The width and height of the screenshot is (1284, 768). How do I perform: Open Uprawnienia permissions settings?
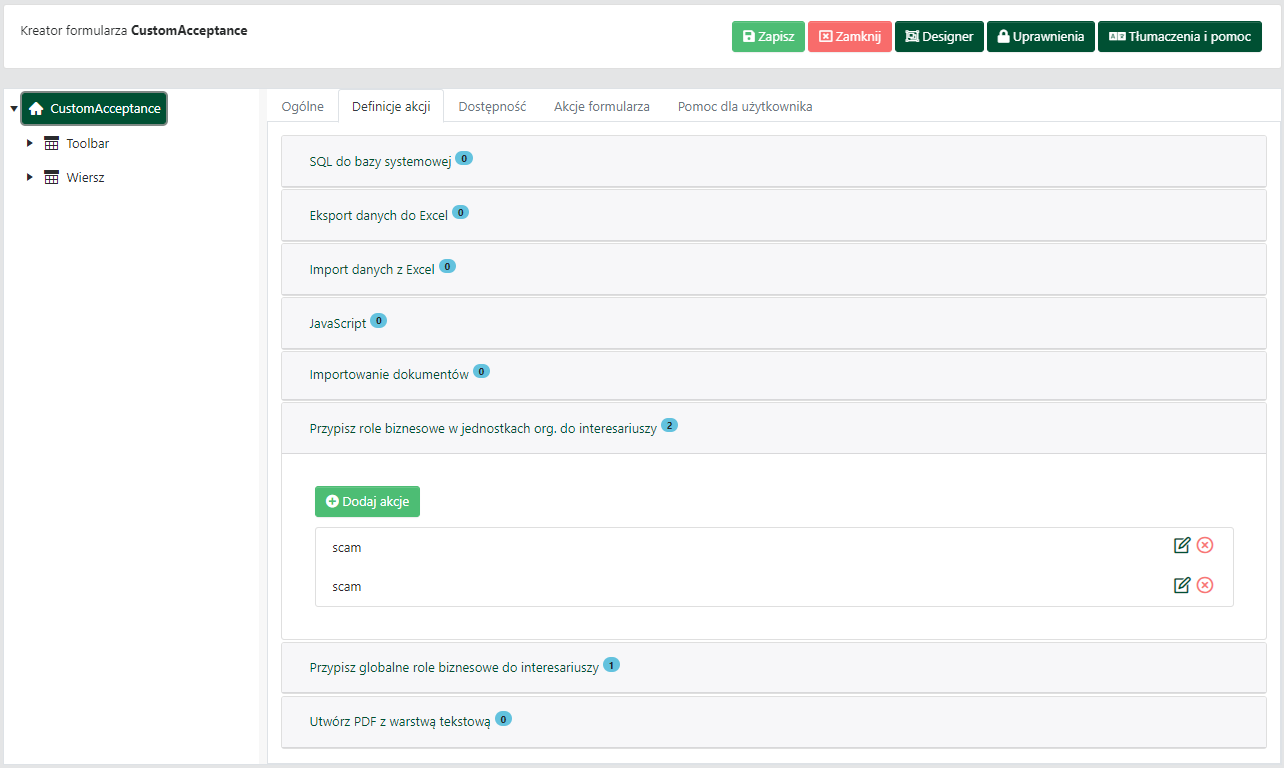pos(1040,37)
